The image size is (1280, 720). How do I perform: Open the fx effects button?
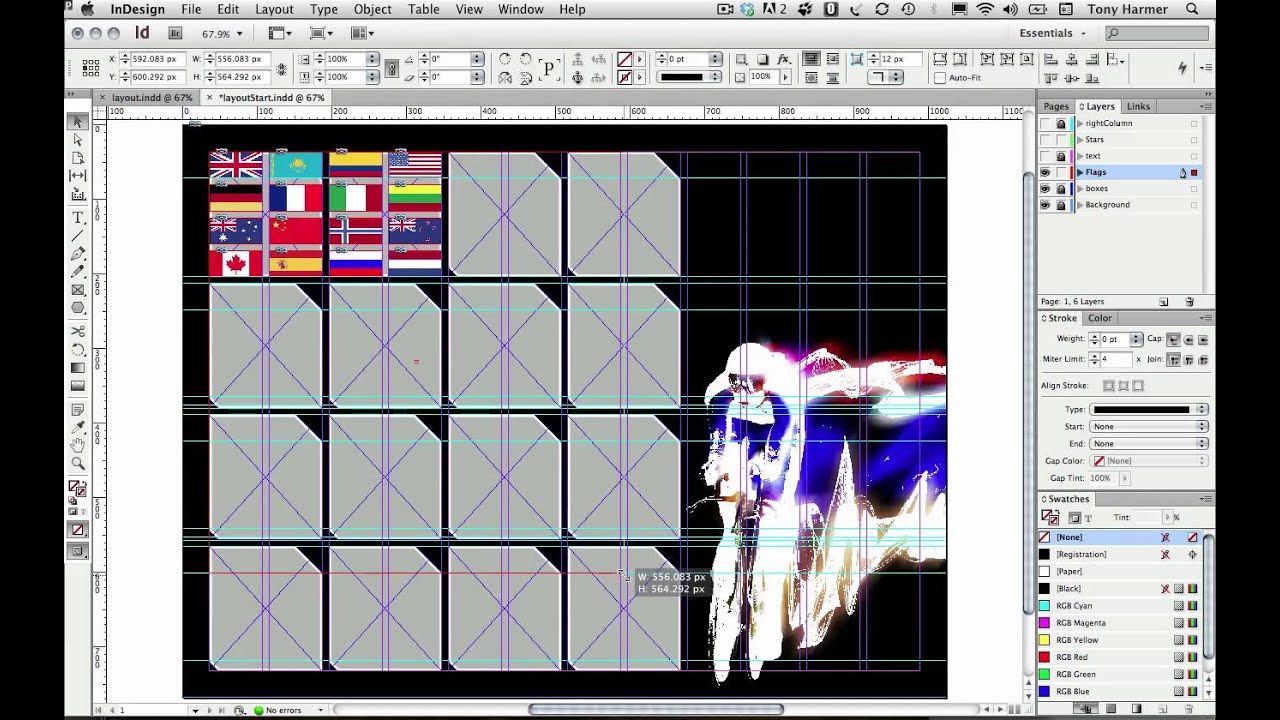[784, 59]
